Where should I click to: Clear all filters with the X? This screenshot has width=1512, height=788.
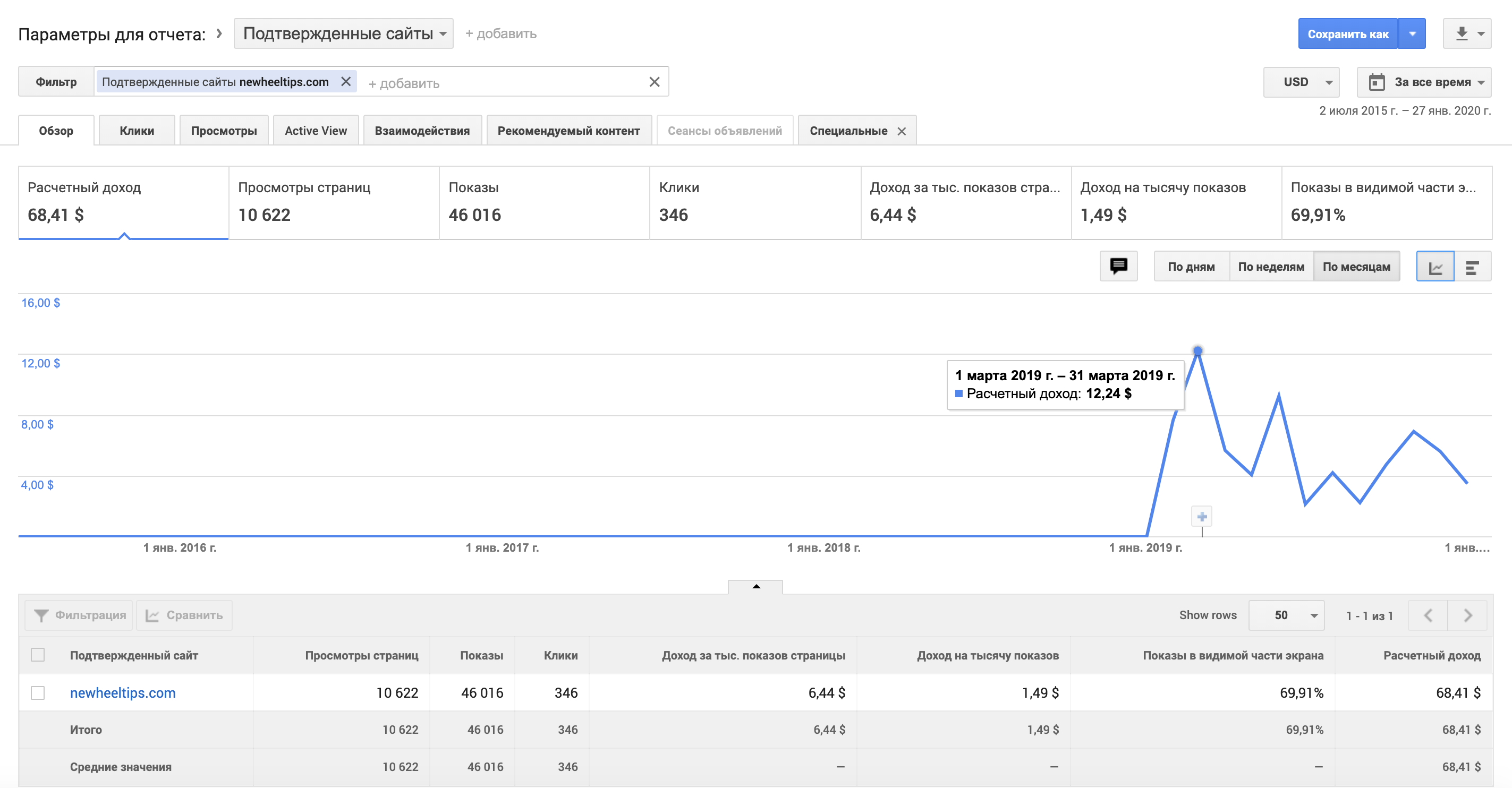point(654,82)
